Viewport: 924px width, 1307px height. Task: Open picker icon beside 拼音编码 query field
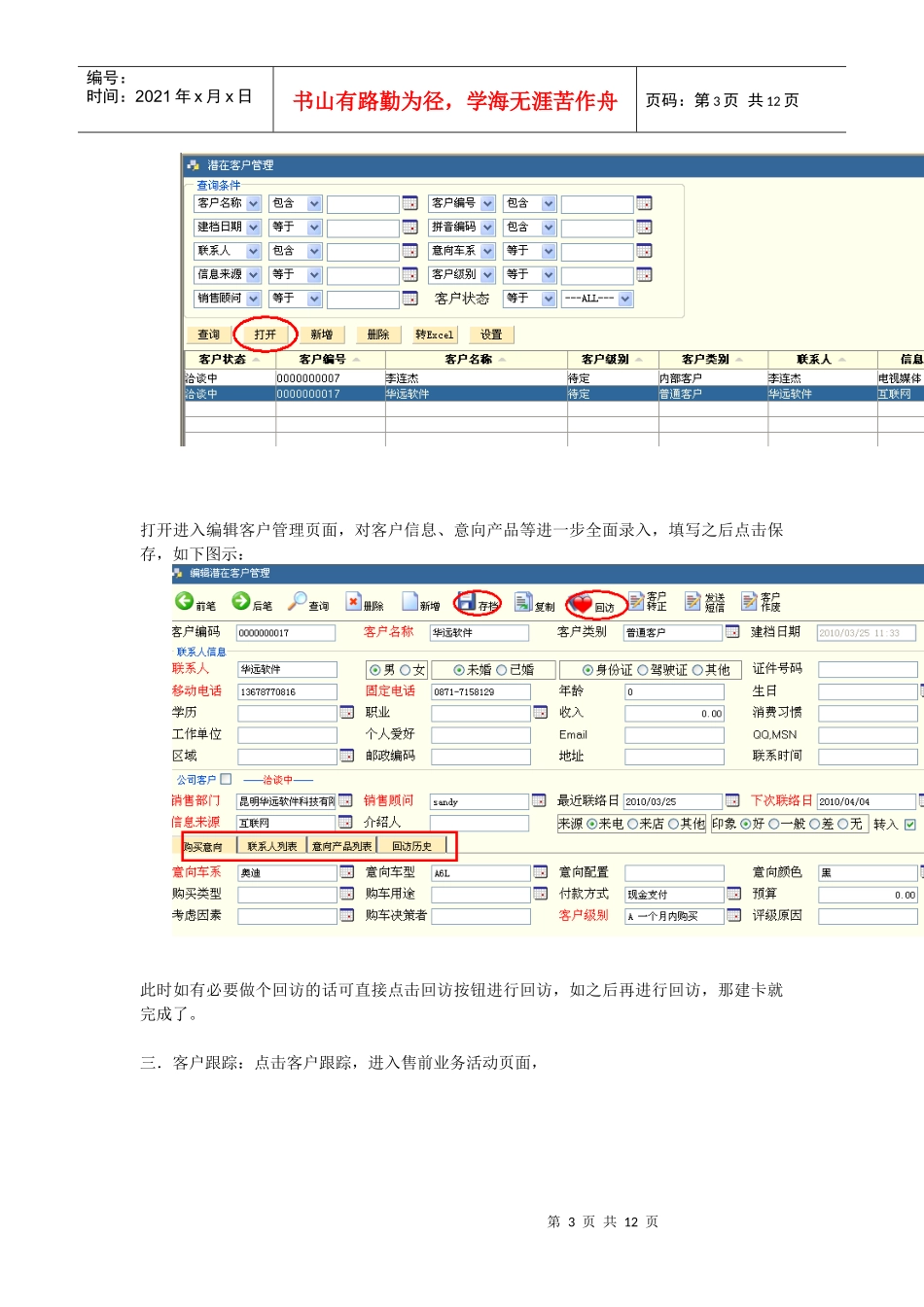coord(644,227)
